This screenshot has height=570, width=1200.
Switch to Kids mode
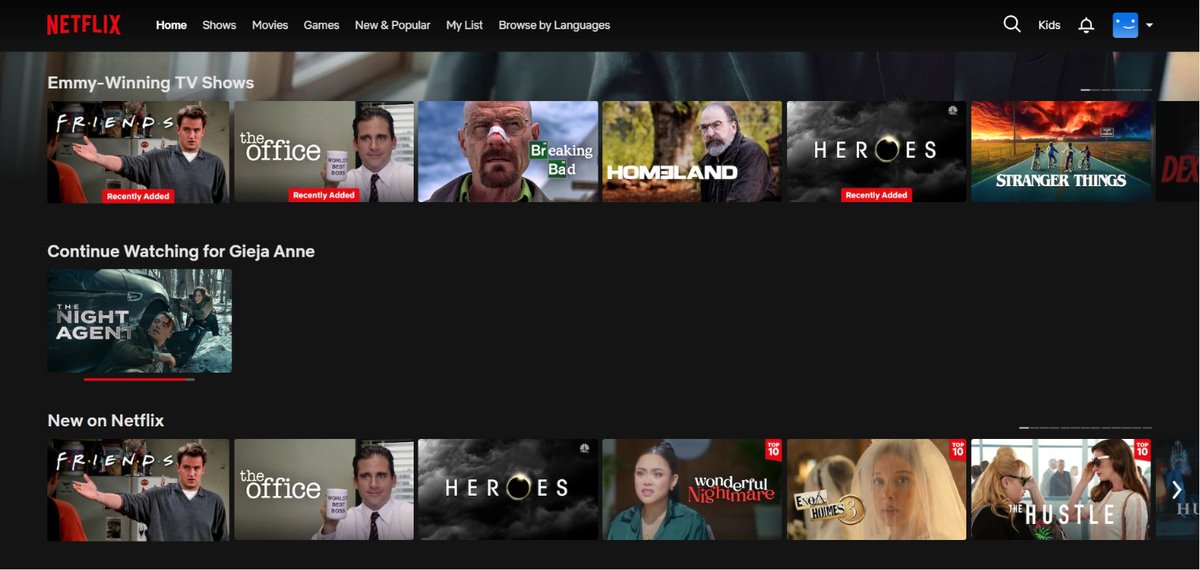pyautogui.click(x=1049, y=25)
